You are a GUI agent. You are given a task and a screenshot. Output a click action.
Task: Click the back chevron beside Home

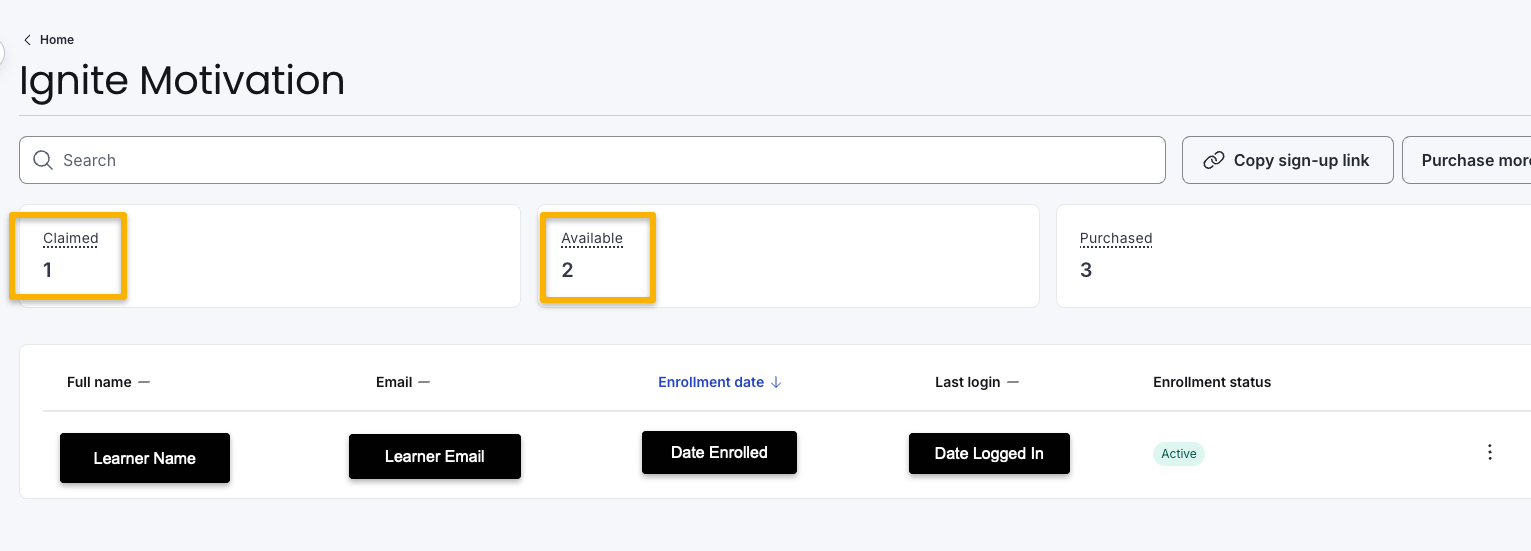(27, 40)
